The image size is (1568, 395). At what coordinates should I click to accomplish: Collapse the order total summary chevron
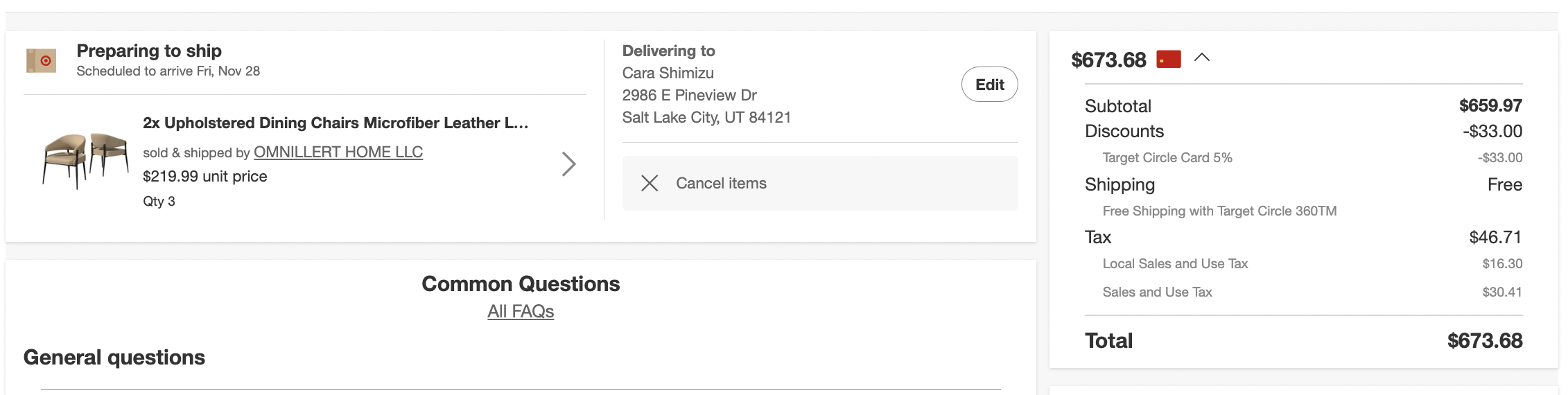click(1202, 58)
